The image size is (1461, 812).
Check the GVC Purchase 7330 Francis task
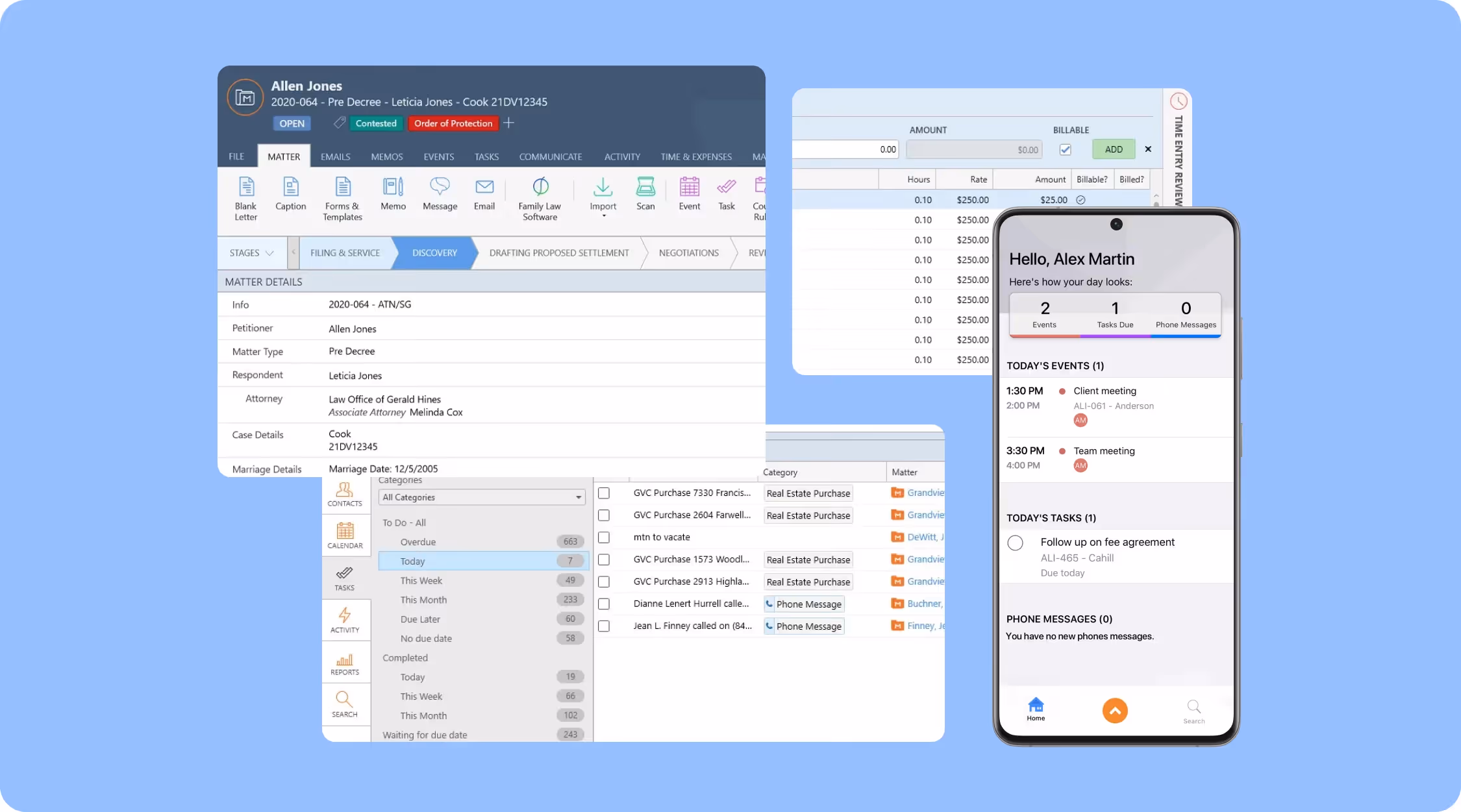tap(604, 493)
